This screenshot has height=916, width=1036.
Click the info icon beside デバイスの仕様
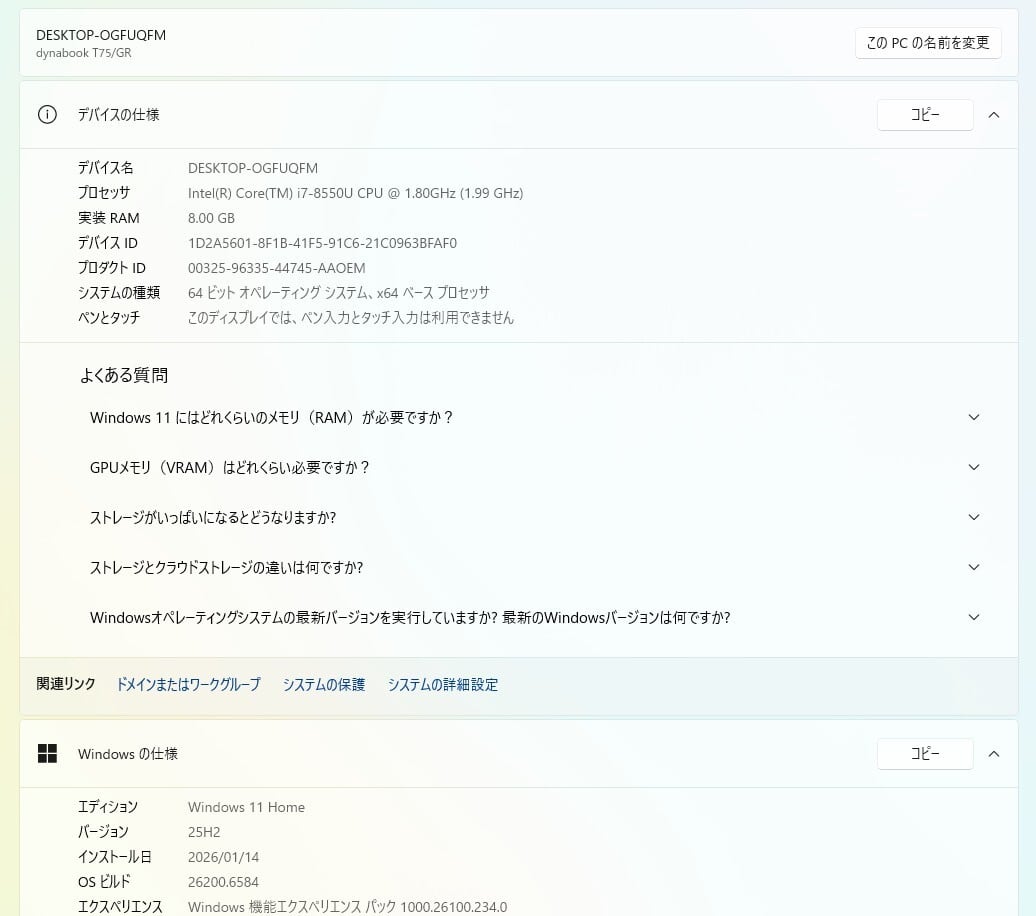(x=47, y=115)
